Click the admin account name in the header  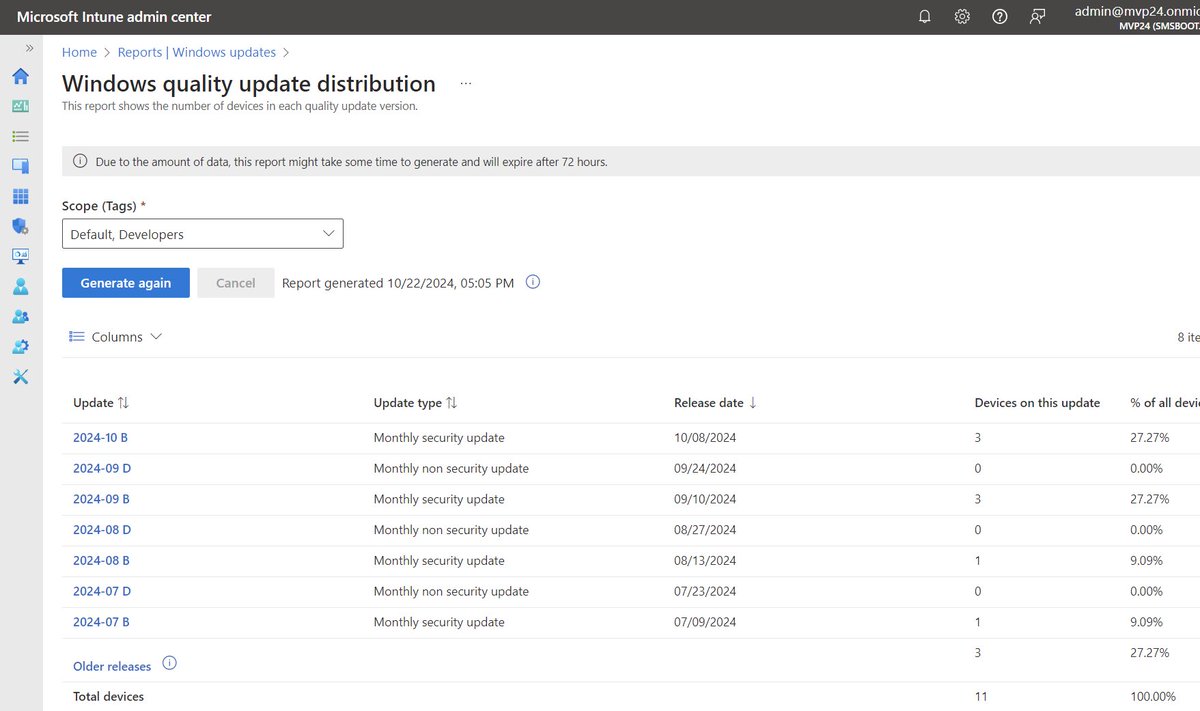click(1137, 11)
